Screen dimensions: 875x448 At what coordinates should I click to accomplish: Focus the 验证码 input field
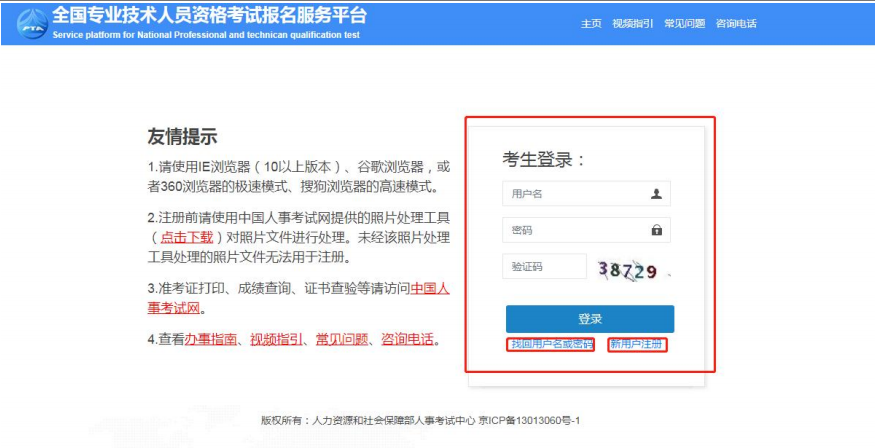545,267
